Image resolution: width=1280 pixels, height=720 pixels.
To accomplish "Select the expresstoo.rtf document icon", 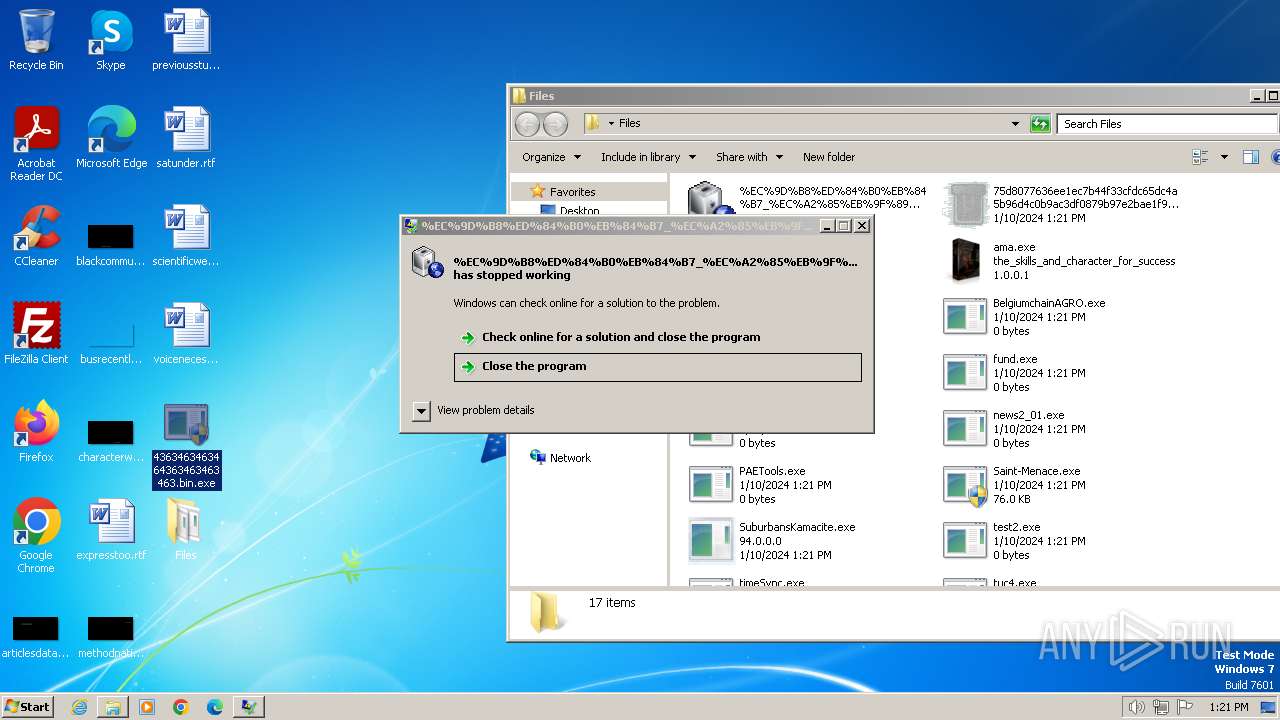I will click(x=110, y=530).
